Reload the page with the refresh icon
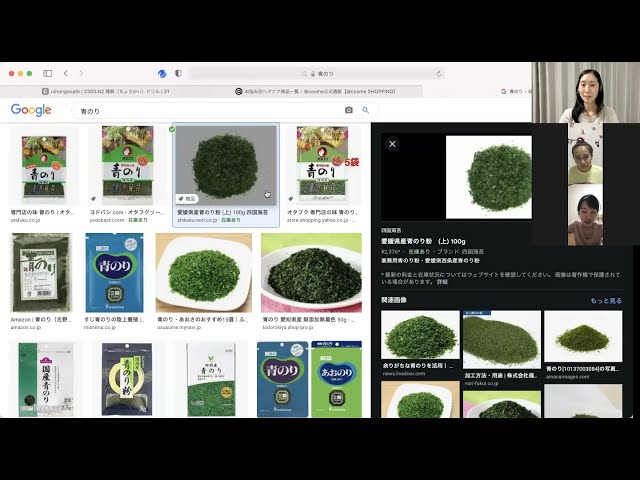 pyautogui.click(x=439, y=74)
